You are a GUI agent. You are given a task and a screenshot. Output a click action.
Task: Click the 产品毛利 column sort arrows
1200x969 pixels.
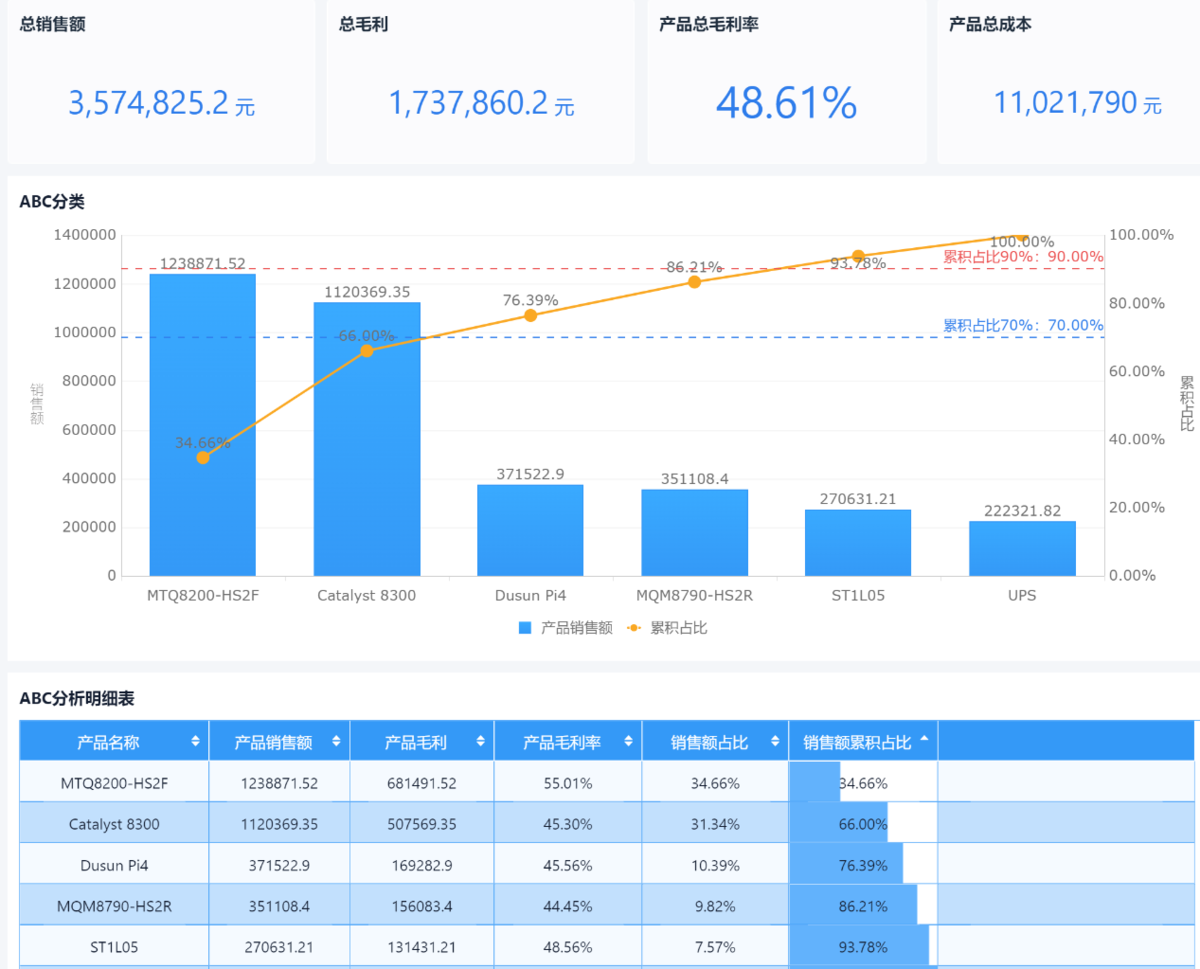click(x=480, y=742)
